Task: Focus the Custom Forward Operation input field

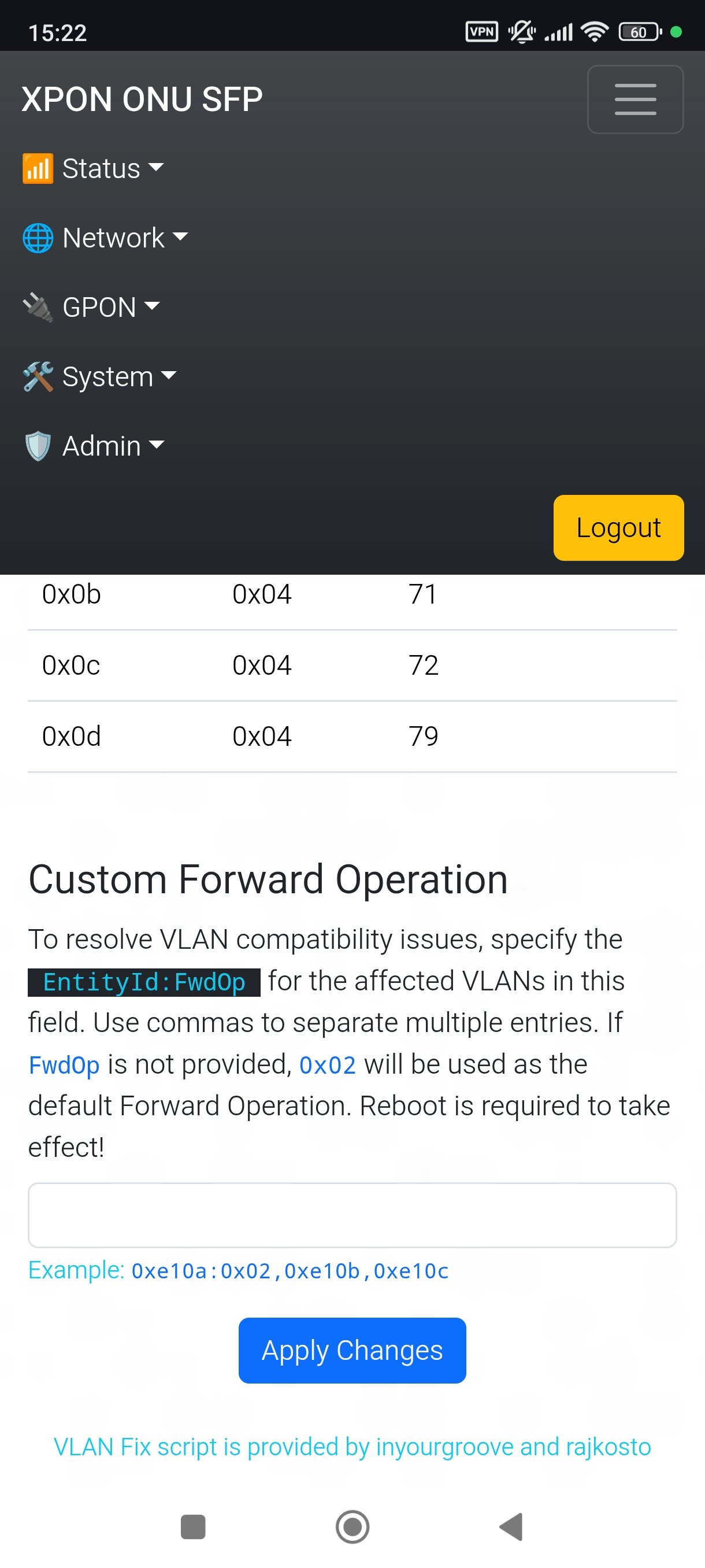Action: tap(352, 1215)
